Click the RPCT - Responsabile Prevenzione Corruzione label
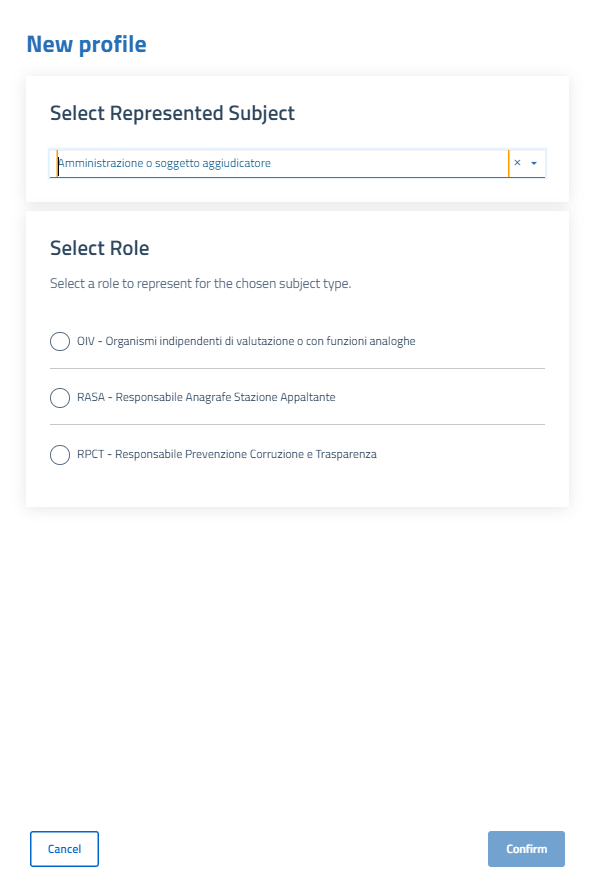The height and width of the screenshot is (896, 600). click(x=227, y=455)
